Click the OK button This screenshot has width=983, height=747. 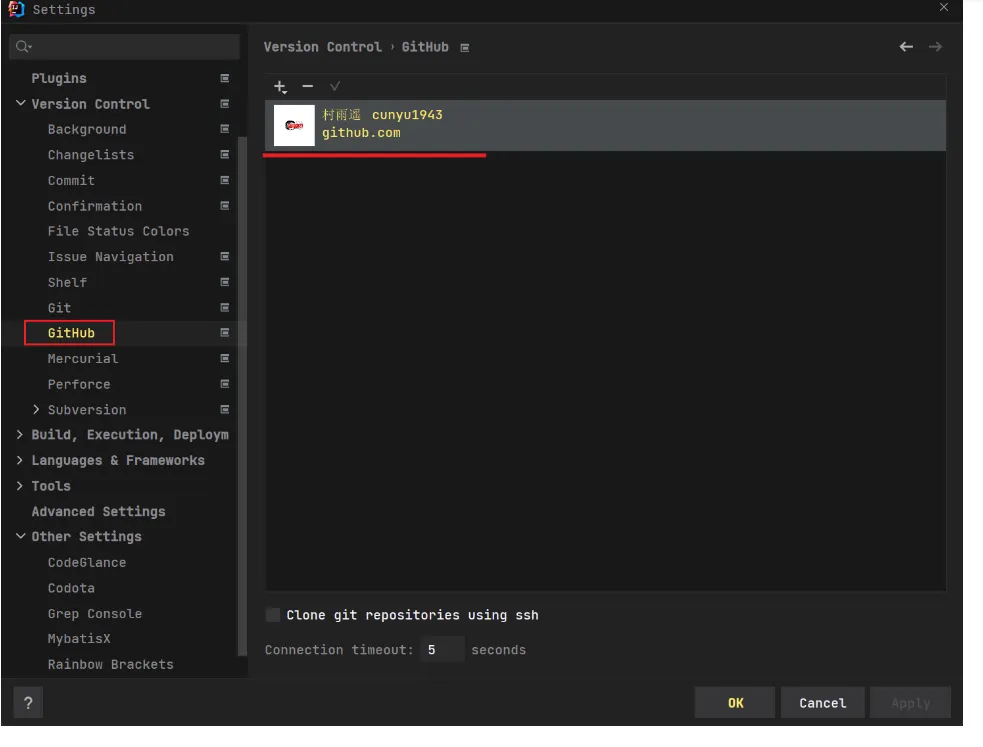point(735,703)
